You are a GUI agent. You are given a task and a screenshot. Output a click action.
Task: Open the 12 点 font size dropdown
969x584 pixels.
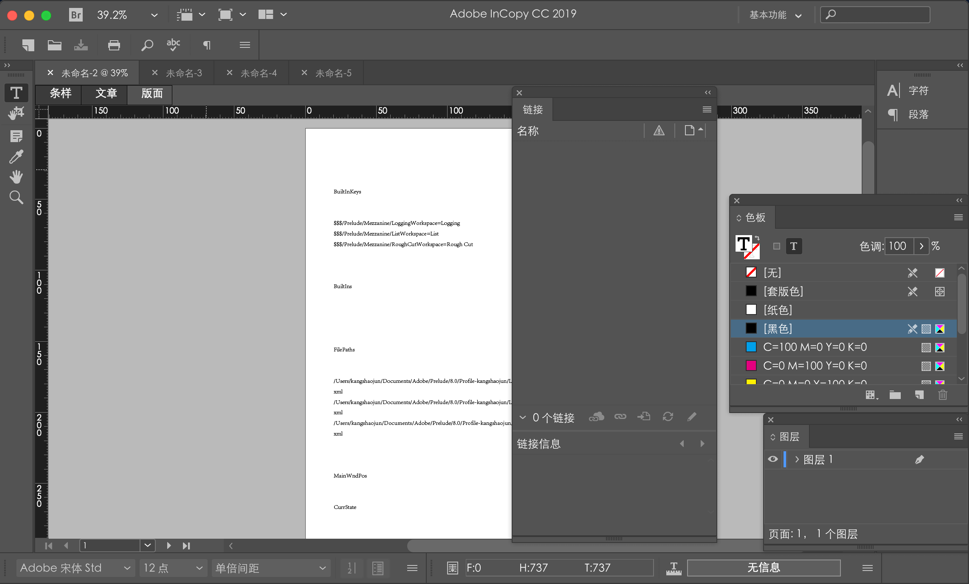(172, 568)
